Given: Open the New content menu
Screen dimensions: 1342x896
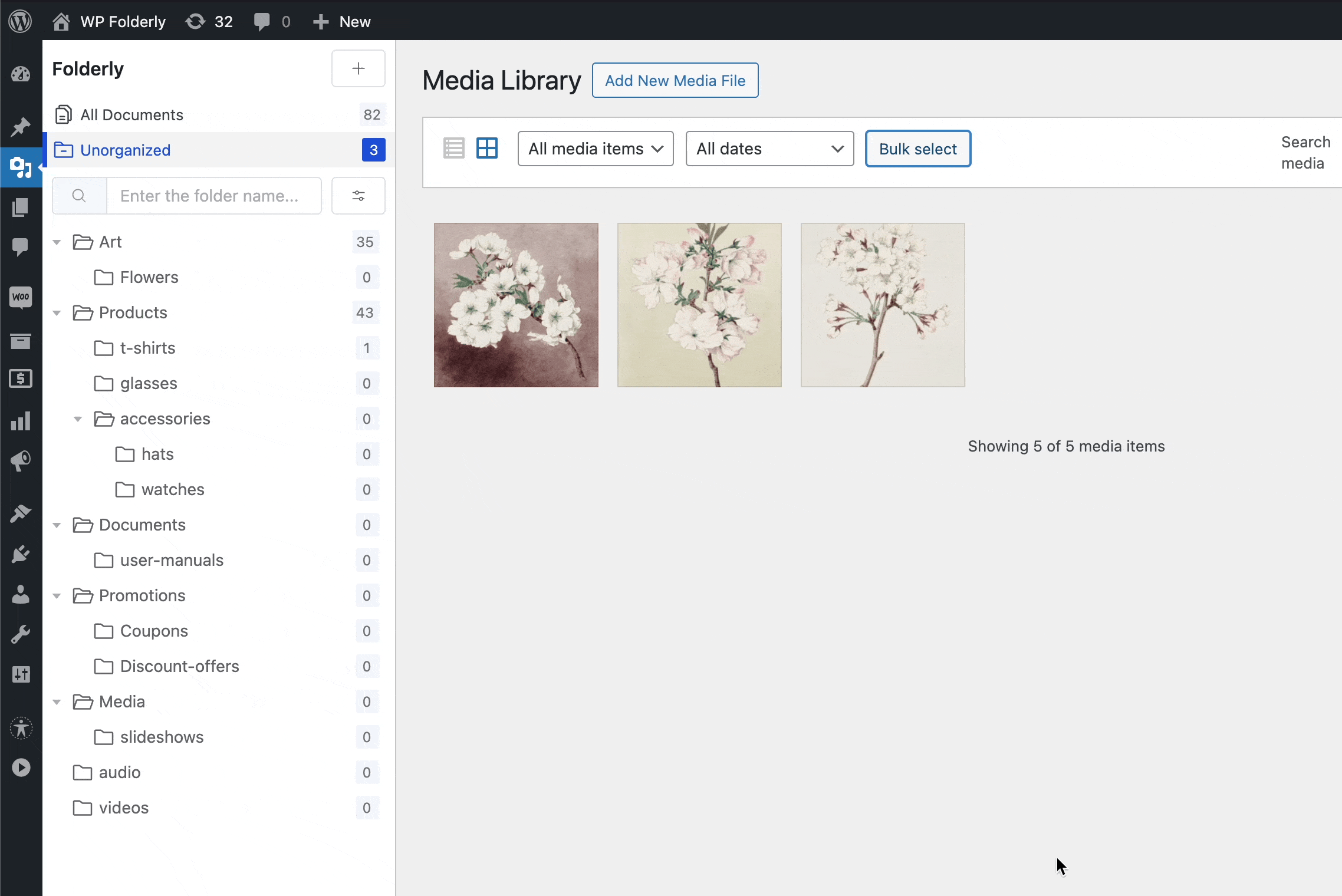Looking at the screenshot, I should click(x=341, y=22).
